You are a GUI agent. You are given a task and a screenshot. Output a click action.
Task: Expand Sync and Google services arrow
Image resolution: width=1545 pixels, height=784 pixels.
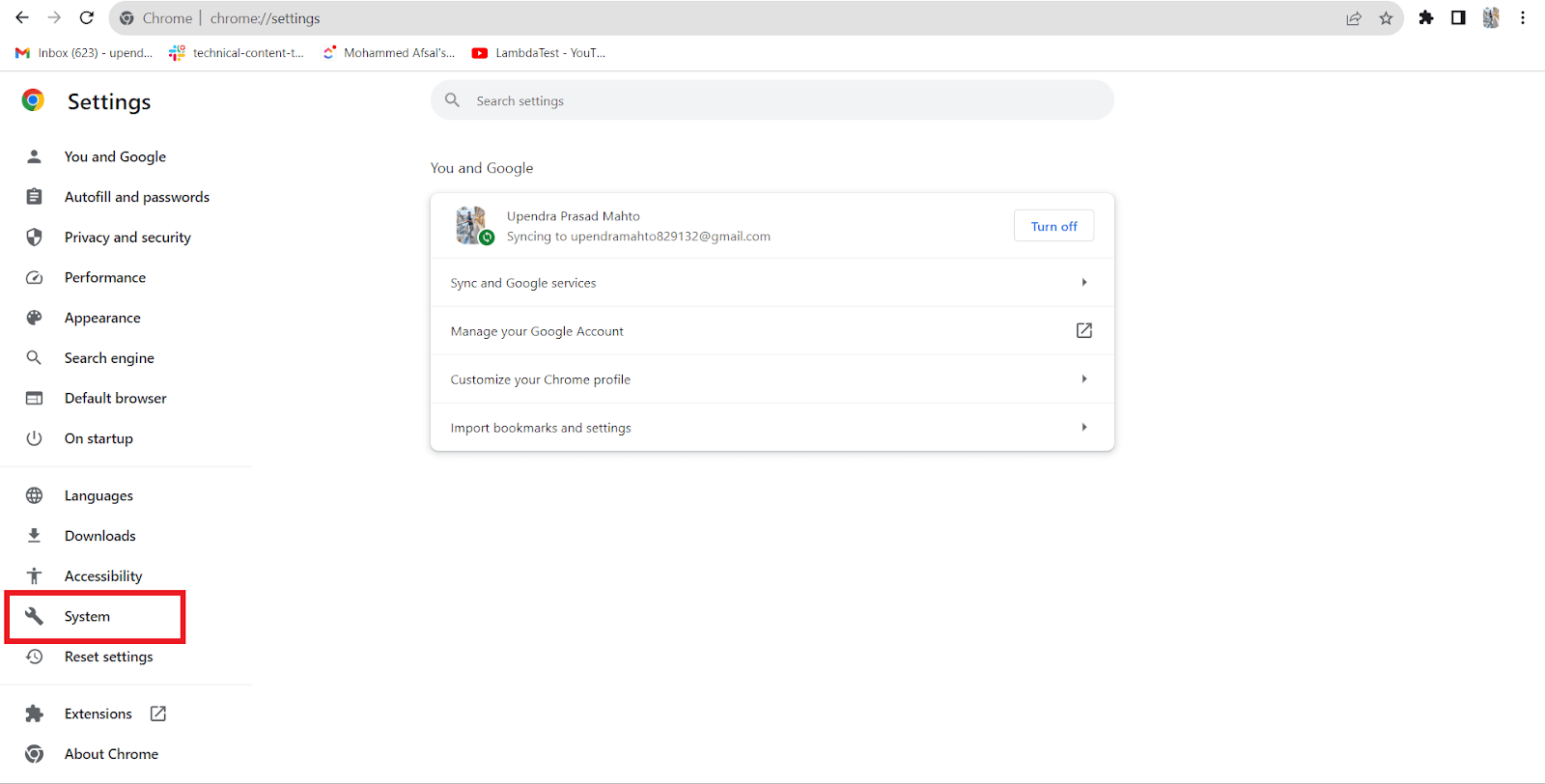[x=1084, y=282]
